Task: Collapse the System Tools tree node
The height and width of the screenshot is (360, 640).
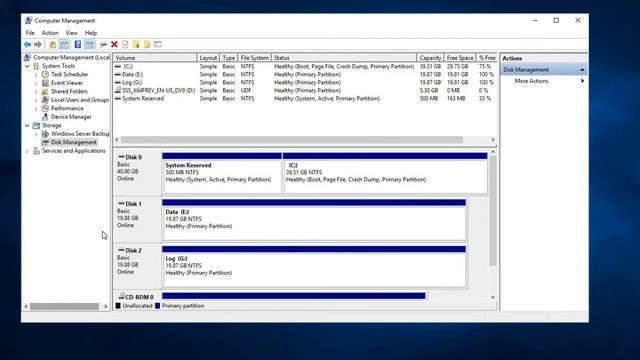Action: 27,66
